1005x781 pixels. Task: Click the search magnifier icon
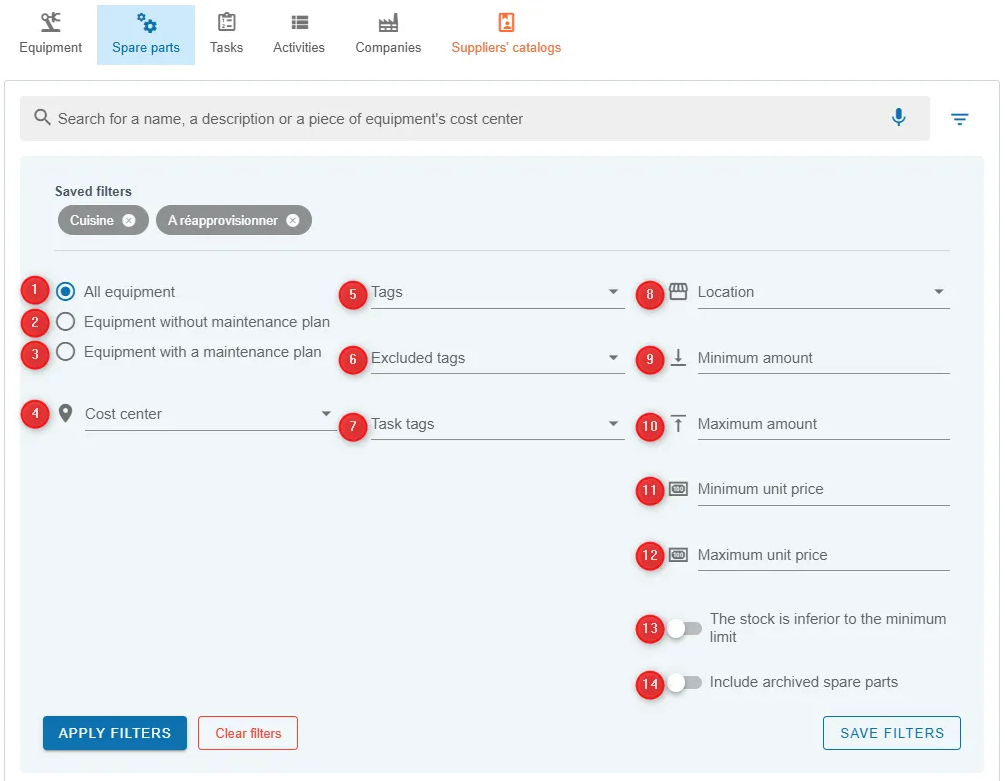point(42,118)
